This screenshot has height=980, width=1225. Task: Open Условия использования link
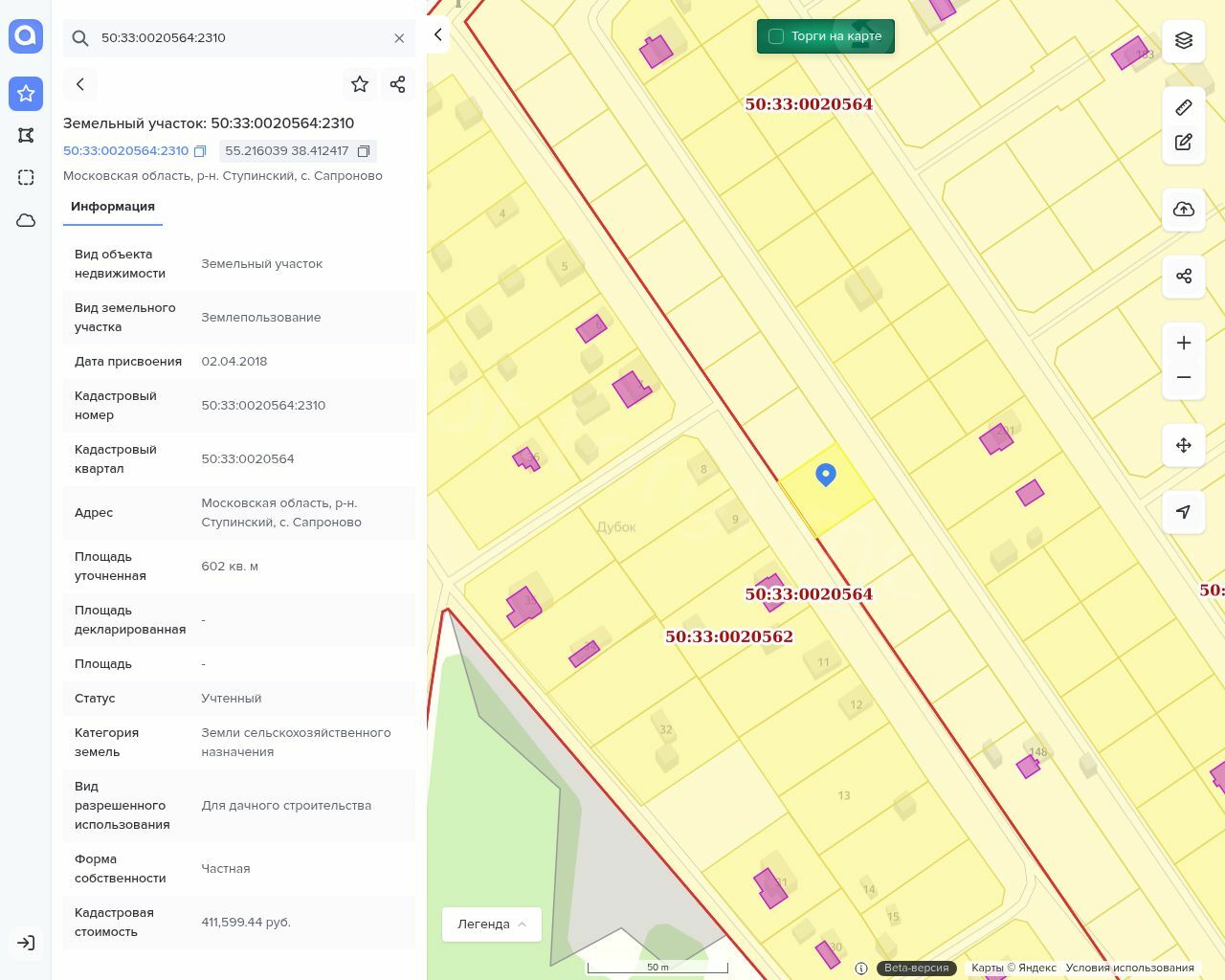(1129, 968)
